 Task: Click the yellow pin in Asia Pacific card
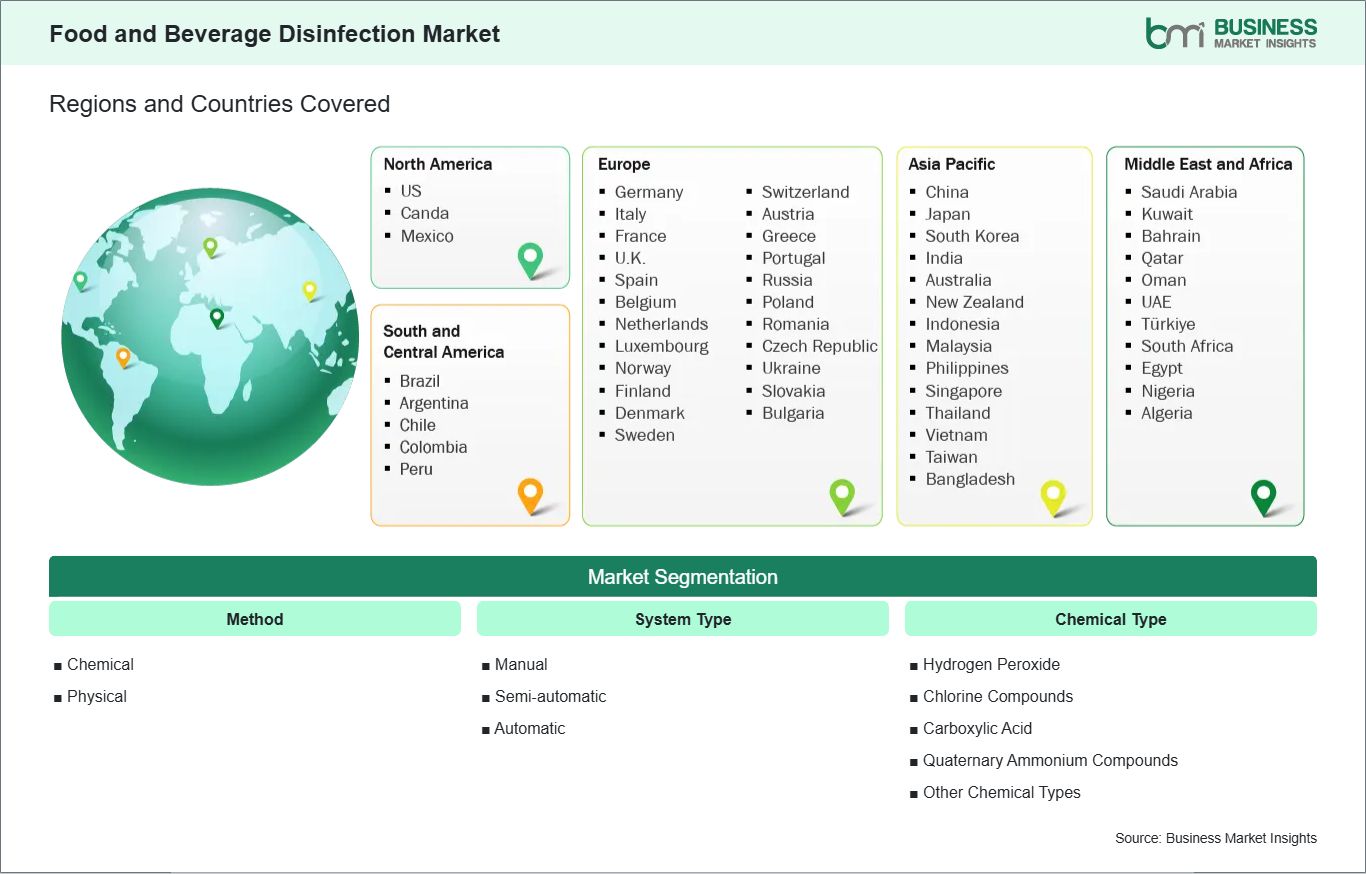coord(1053,495)
